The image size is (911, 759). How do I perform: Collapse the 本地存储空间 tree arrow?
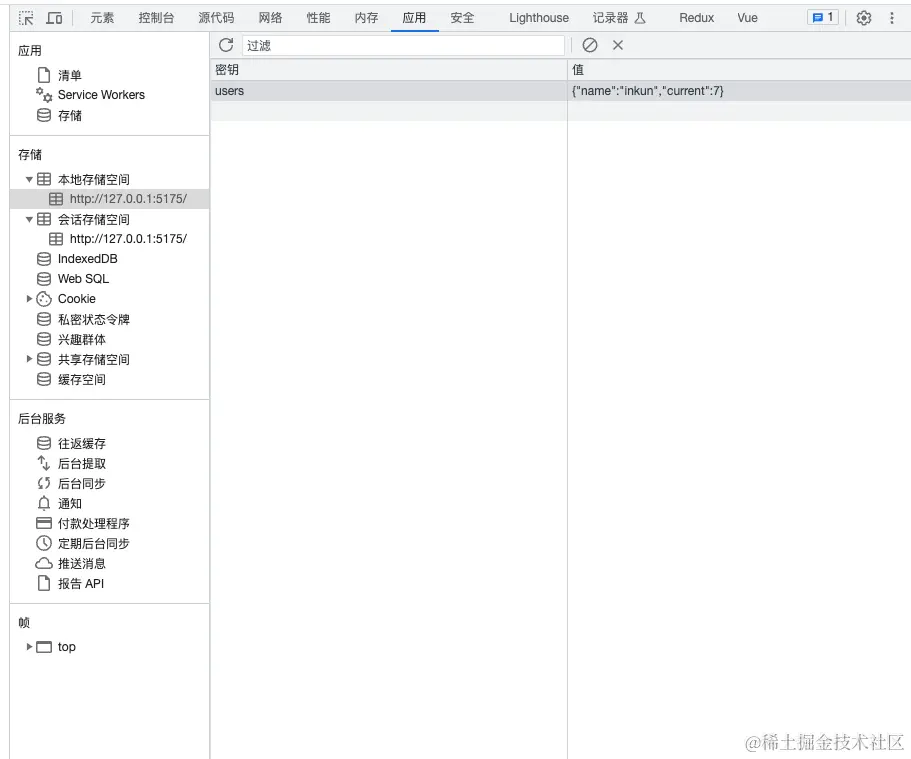(29, 180)
